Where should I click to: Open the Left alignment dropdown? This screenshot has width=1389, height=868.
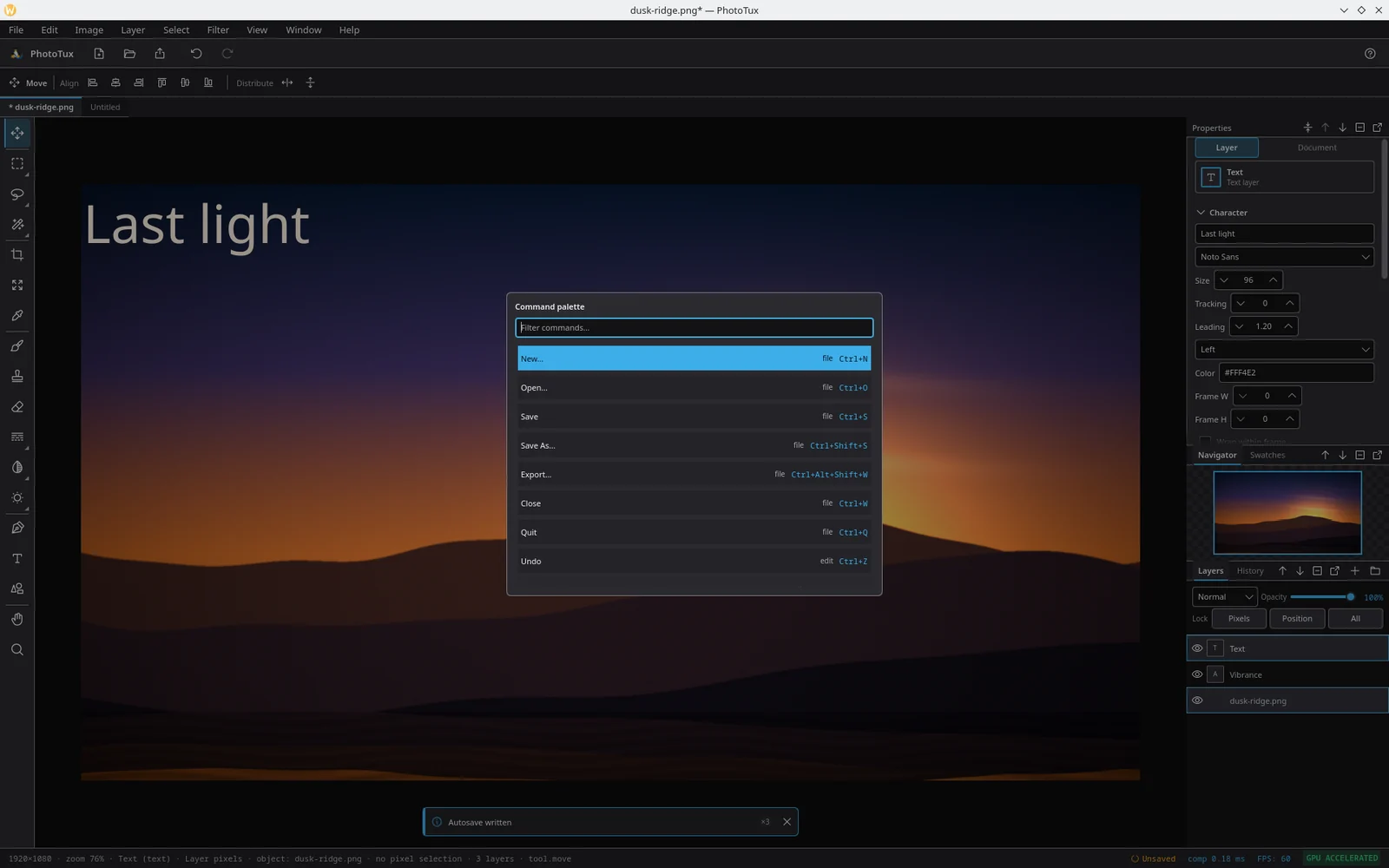(x=1284, y=350)
